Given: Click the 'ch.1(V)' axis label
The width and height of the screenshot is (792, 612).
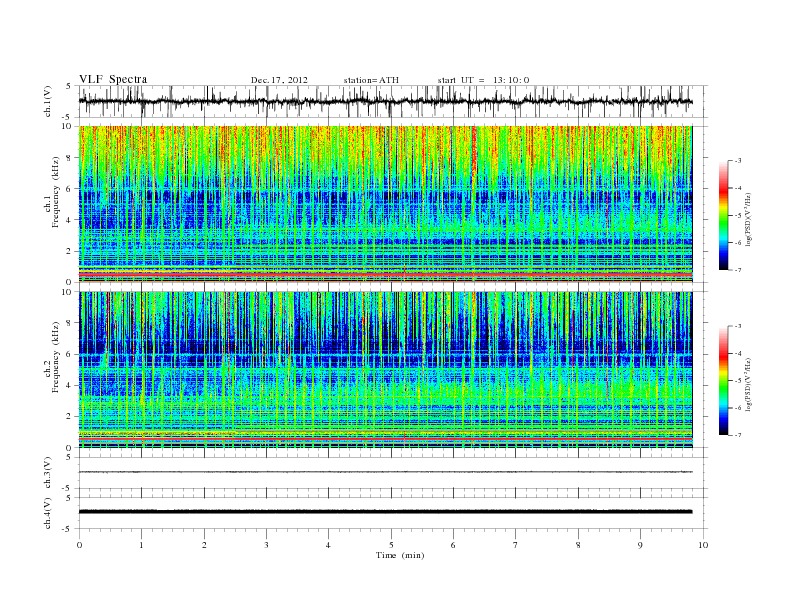Looking at the screenshot, I should click(48, 101).
